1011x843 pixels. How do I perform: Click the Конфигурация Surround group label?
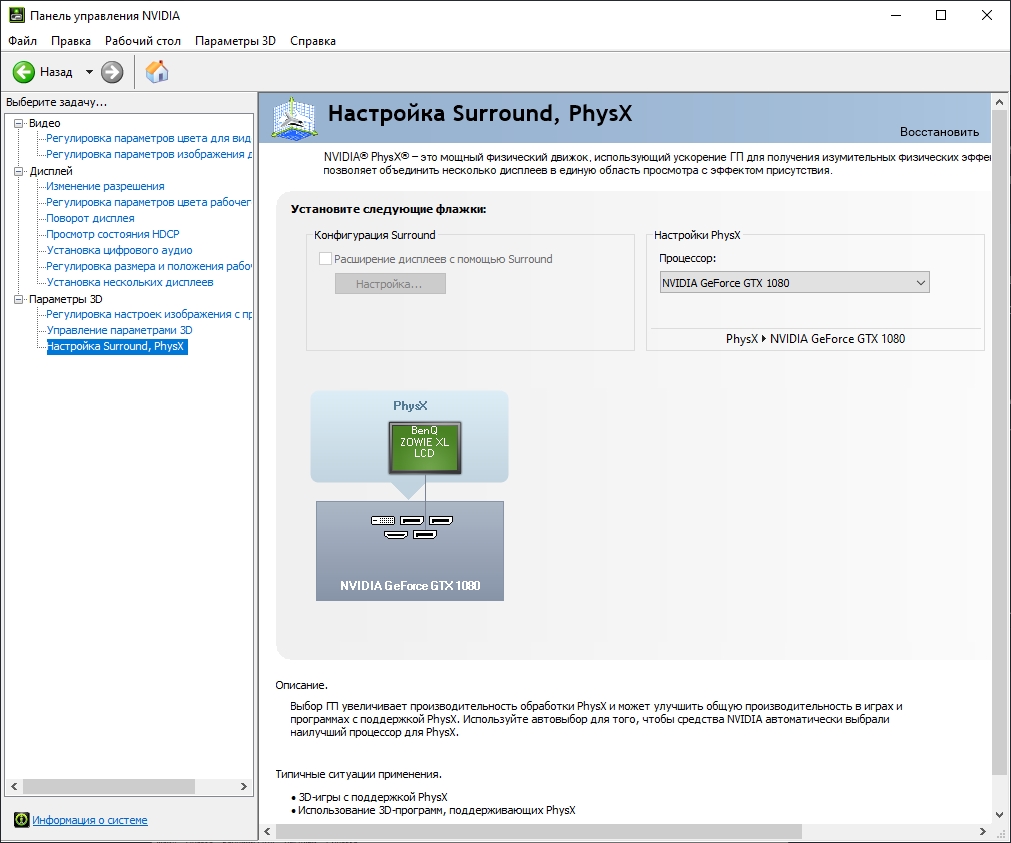[x=375, y=235]
